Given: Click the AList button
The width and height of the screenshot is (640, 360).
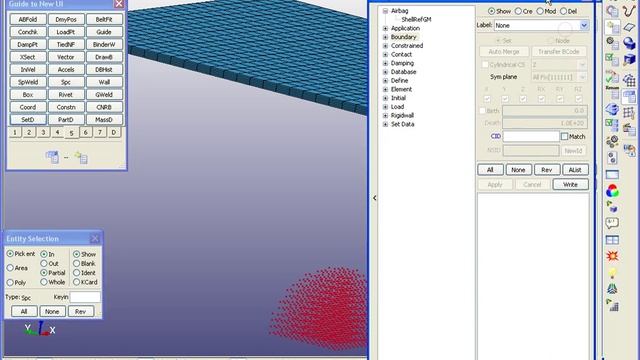Looking at the screenshot, I should (575, 170).
